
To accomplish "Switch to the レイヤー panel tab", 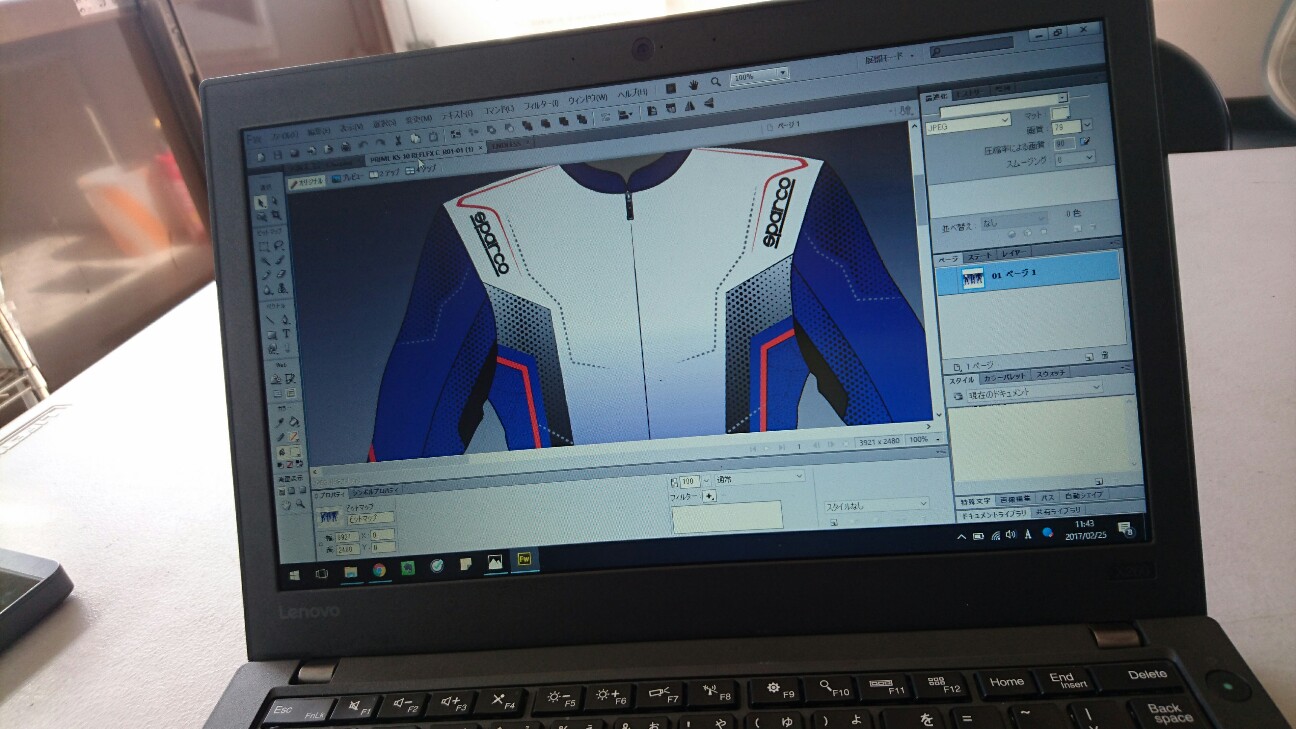I will (x=1015, y=252).
